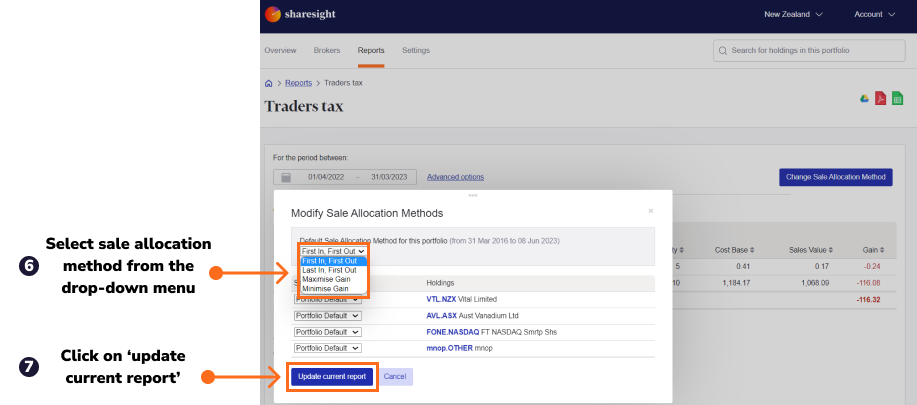Click the gain total -116.32

point(867,300)
